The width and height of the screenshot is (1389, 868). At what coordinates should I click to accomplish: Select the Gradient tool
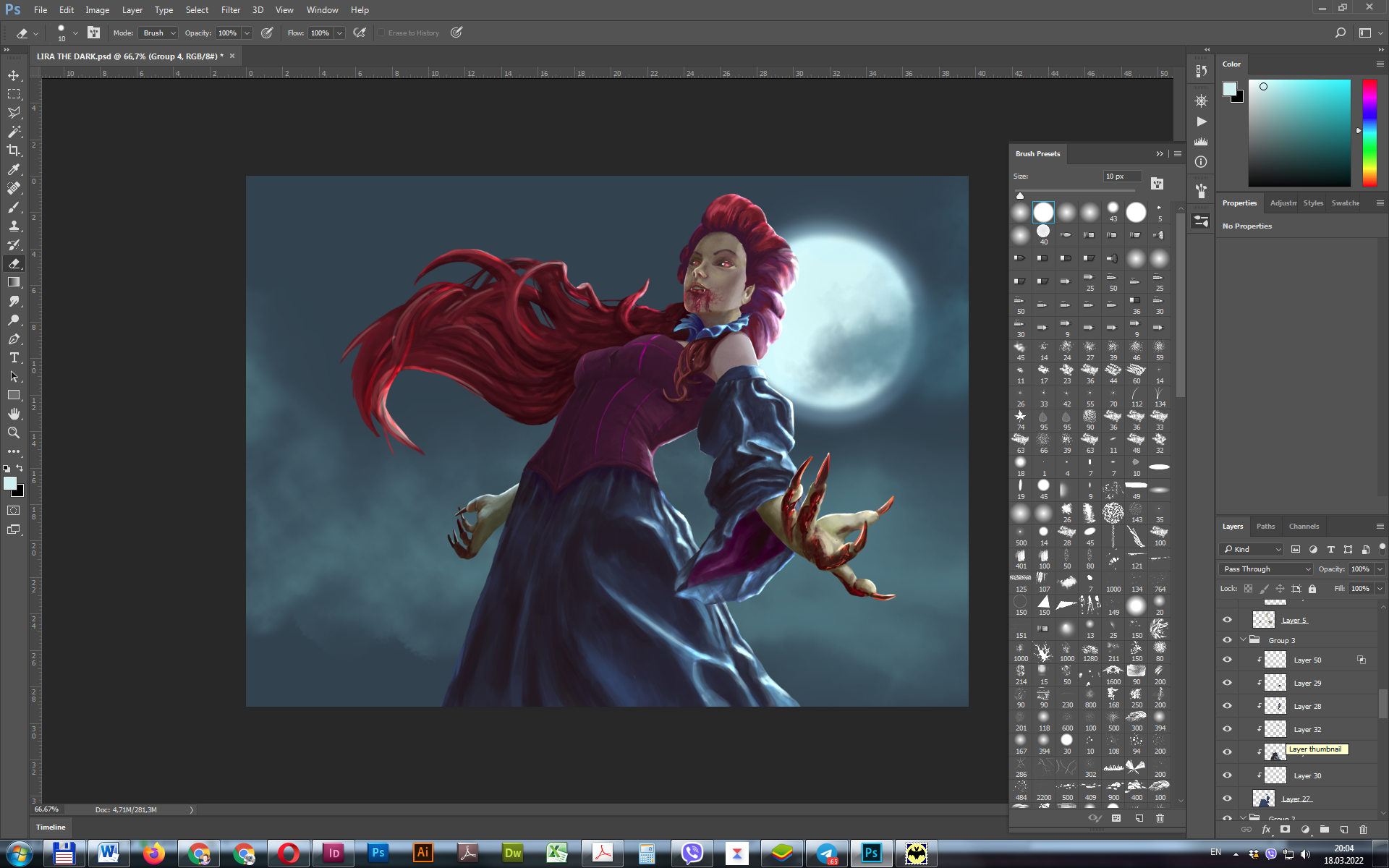point(14,282)
